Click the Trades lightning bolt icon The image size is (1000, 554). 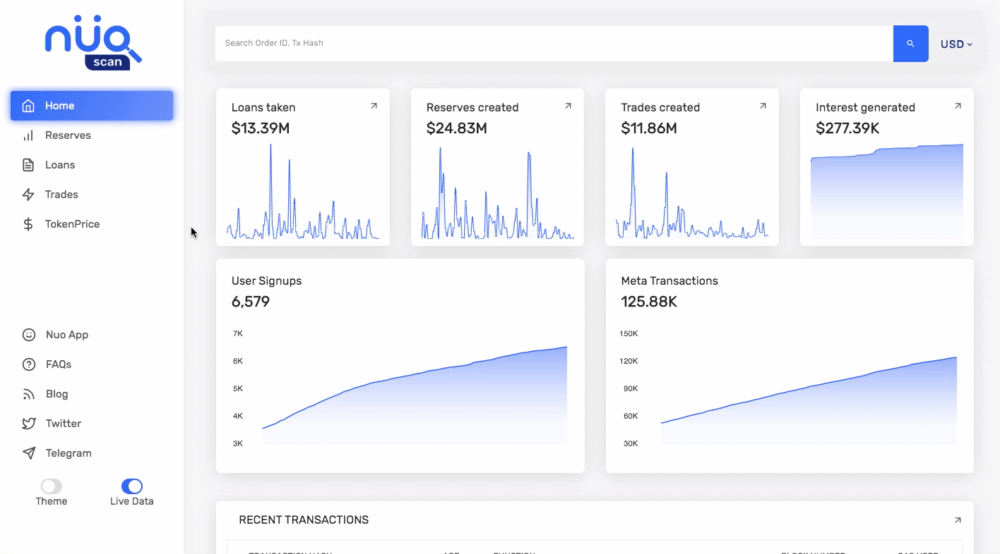click(x=28, y=194)
